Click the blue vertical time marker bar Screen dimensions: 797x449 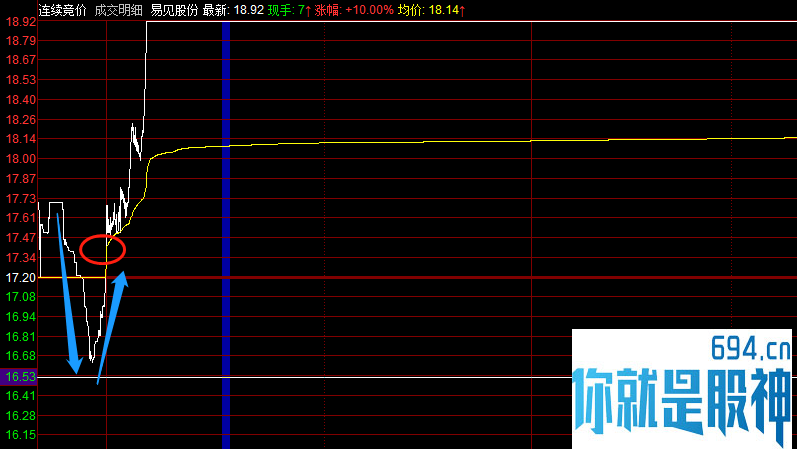pyautogui.click(x=226, y=235)
